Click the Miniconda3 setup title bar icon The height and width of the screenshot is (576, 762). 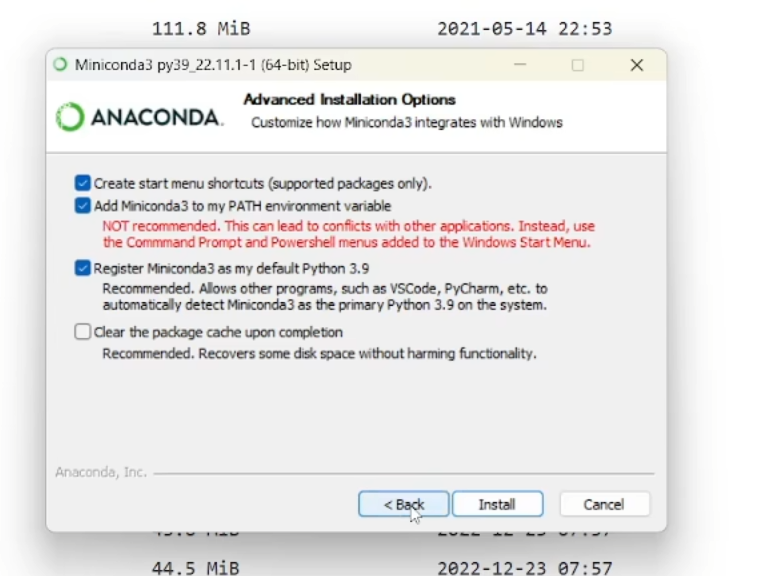point(60,65)
